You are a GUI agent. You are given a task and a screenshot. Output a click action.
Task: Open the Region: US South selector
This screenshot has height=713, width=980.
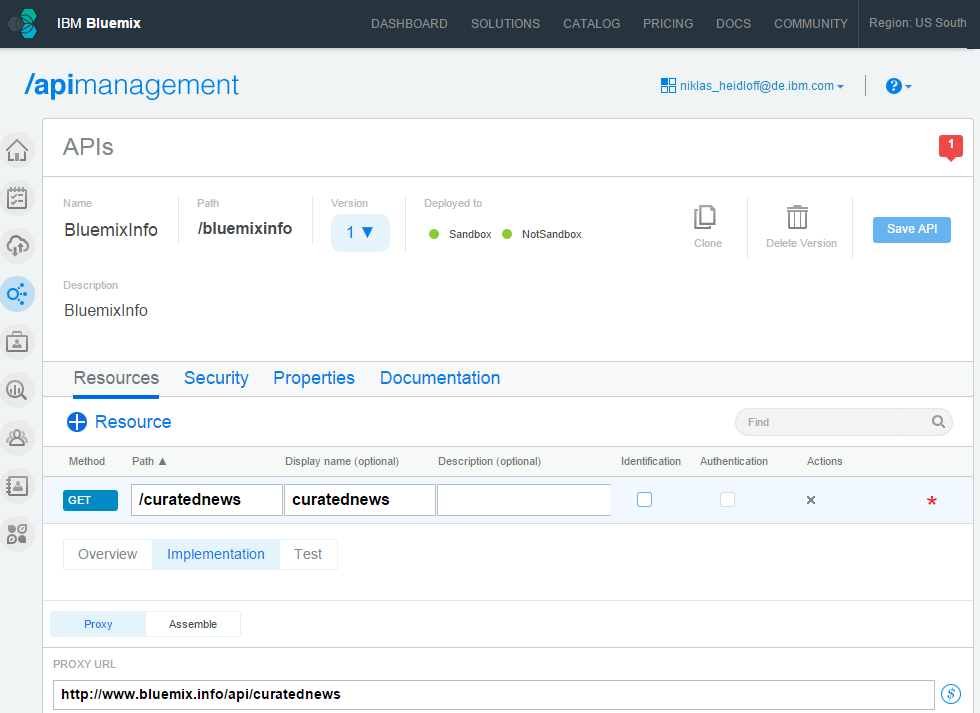click(x=918, y=23)
